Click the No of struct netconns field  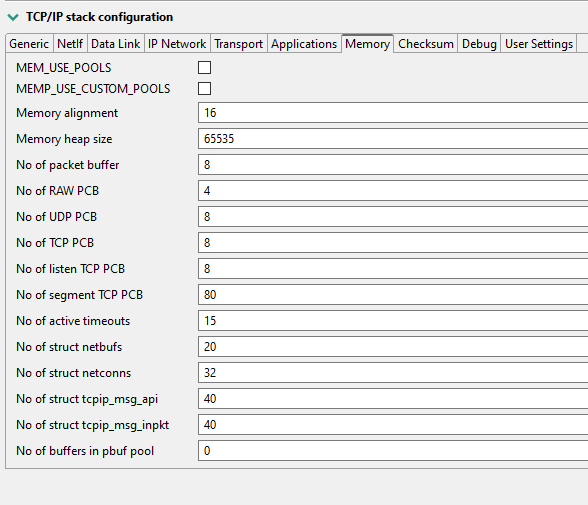393,373
